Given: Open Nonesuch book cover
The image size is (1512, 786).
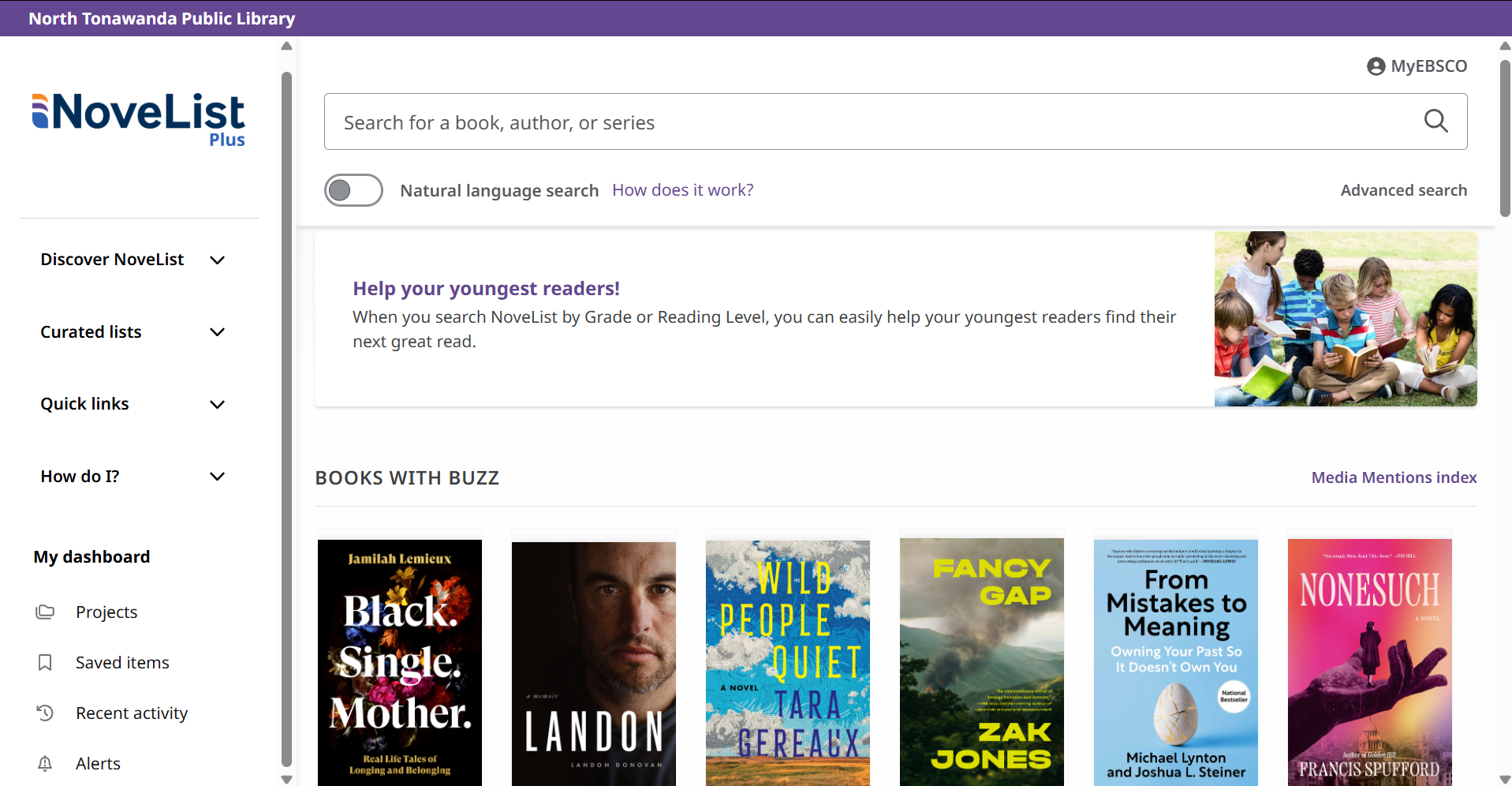Looking at the screenshot, I should tap(1370, 662).
